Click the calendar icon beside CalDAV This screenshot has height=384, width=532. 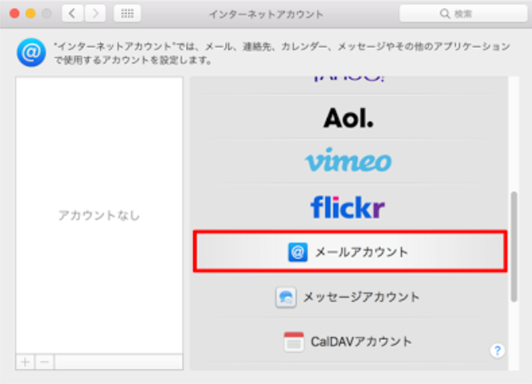293,342
